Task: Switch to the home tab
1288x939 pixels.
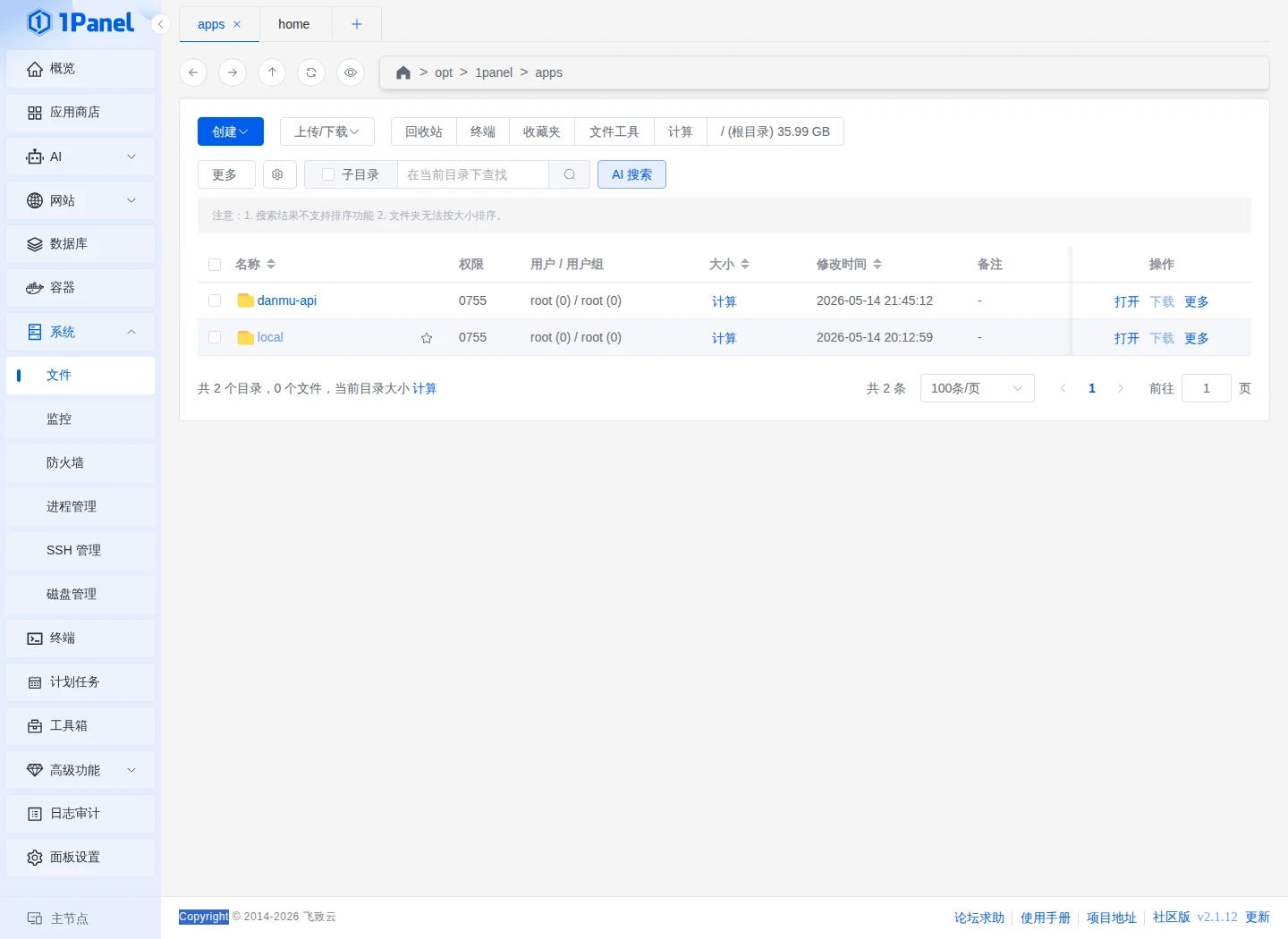Action: (x=294, y=24)
